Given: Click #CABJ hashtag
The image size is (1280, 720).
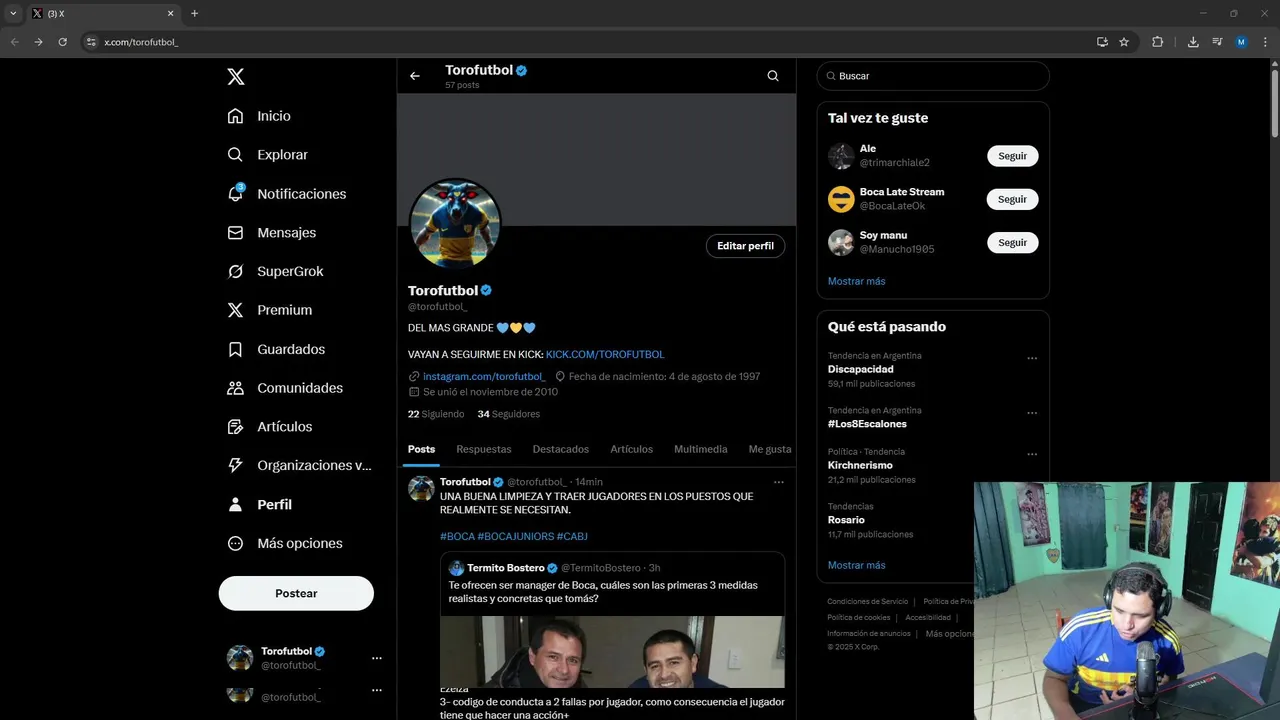Looking at the screenshot, I should (x=572, y=537).
